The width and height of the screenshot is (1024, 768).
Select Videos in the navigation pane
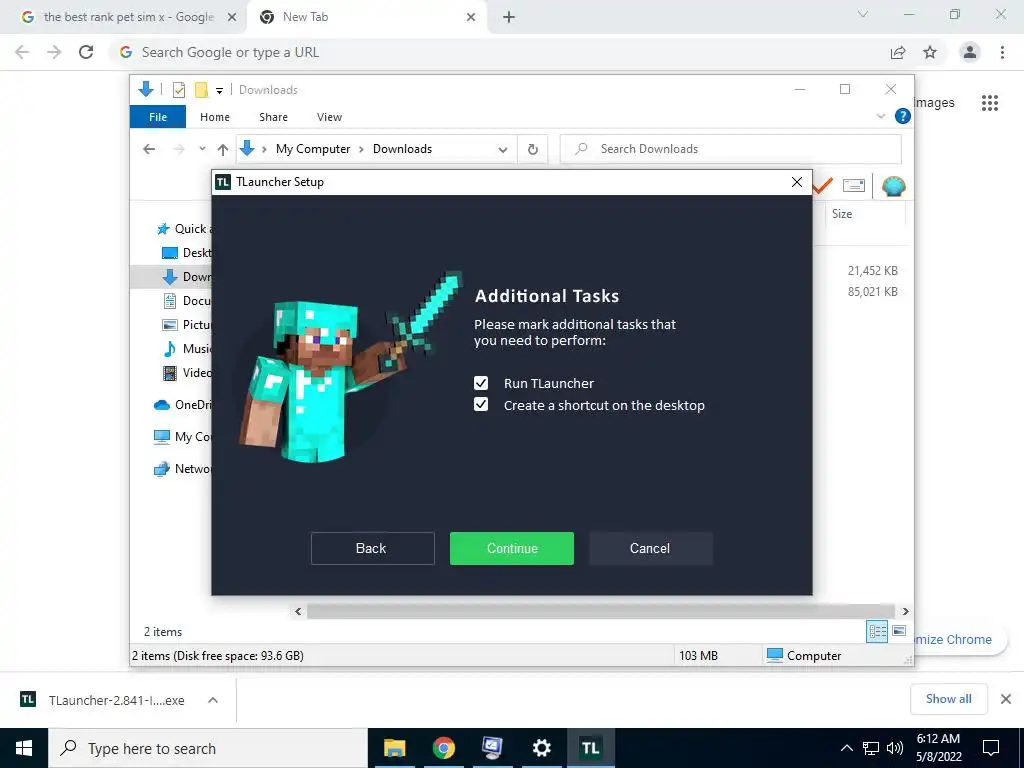pyautogui.click(x=186, y=372)
